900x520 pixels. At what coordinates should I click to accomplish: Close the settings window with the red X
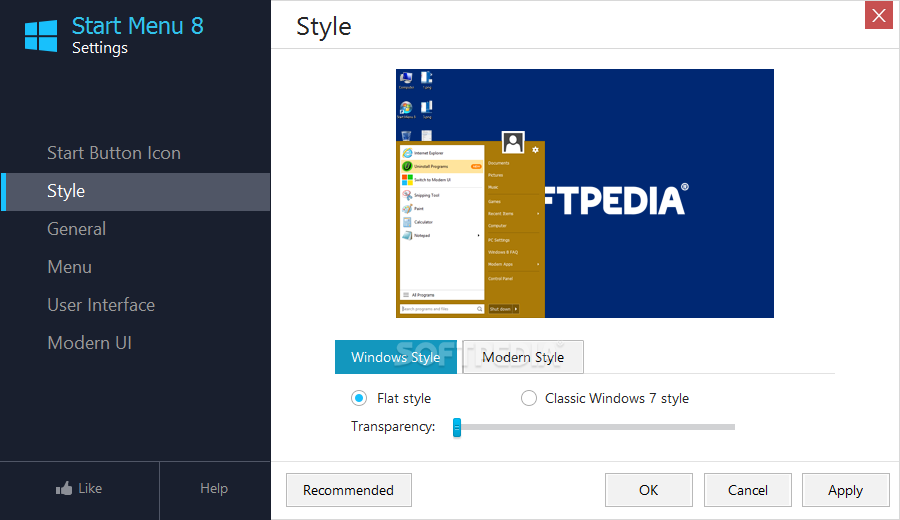879,15
